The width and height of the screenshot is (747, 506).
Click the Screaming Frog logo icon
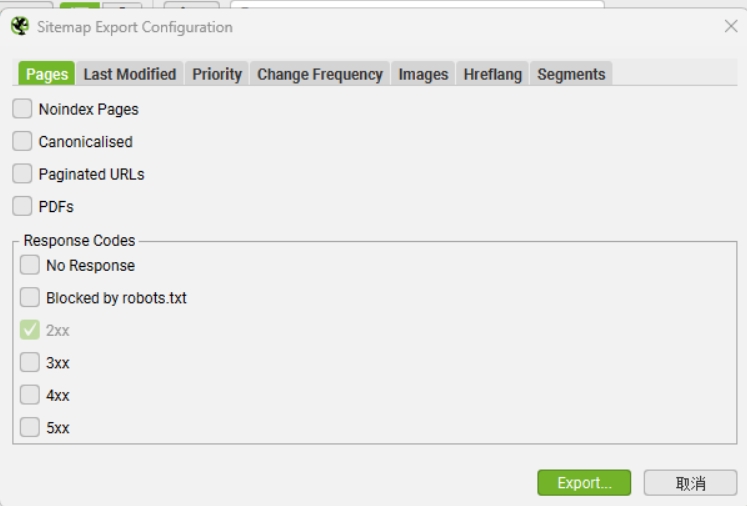[20, 26]
